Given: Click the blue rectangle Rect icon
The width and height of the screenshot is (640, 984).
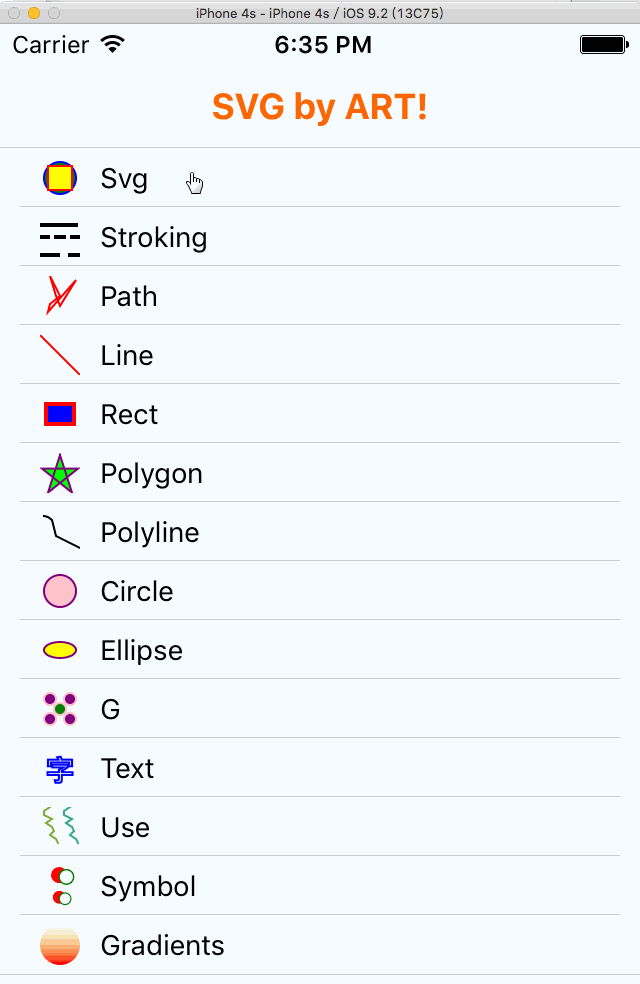Looking at the screenshot, I should point(60,414).
